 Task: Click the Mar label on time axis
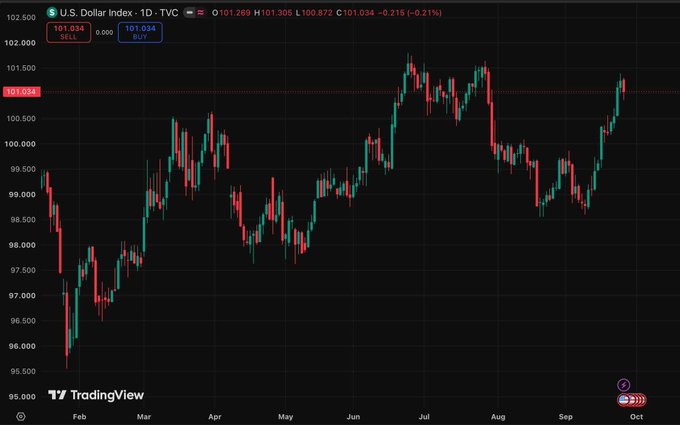pyautogui.click(x=144, y=417)
